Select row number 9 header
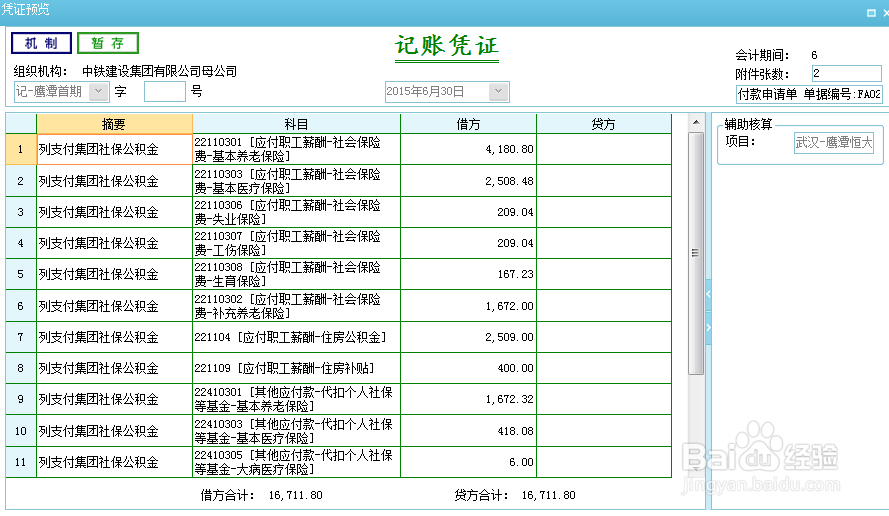889x516 pixels. pyautogui.click(x=21, y=399)
